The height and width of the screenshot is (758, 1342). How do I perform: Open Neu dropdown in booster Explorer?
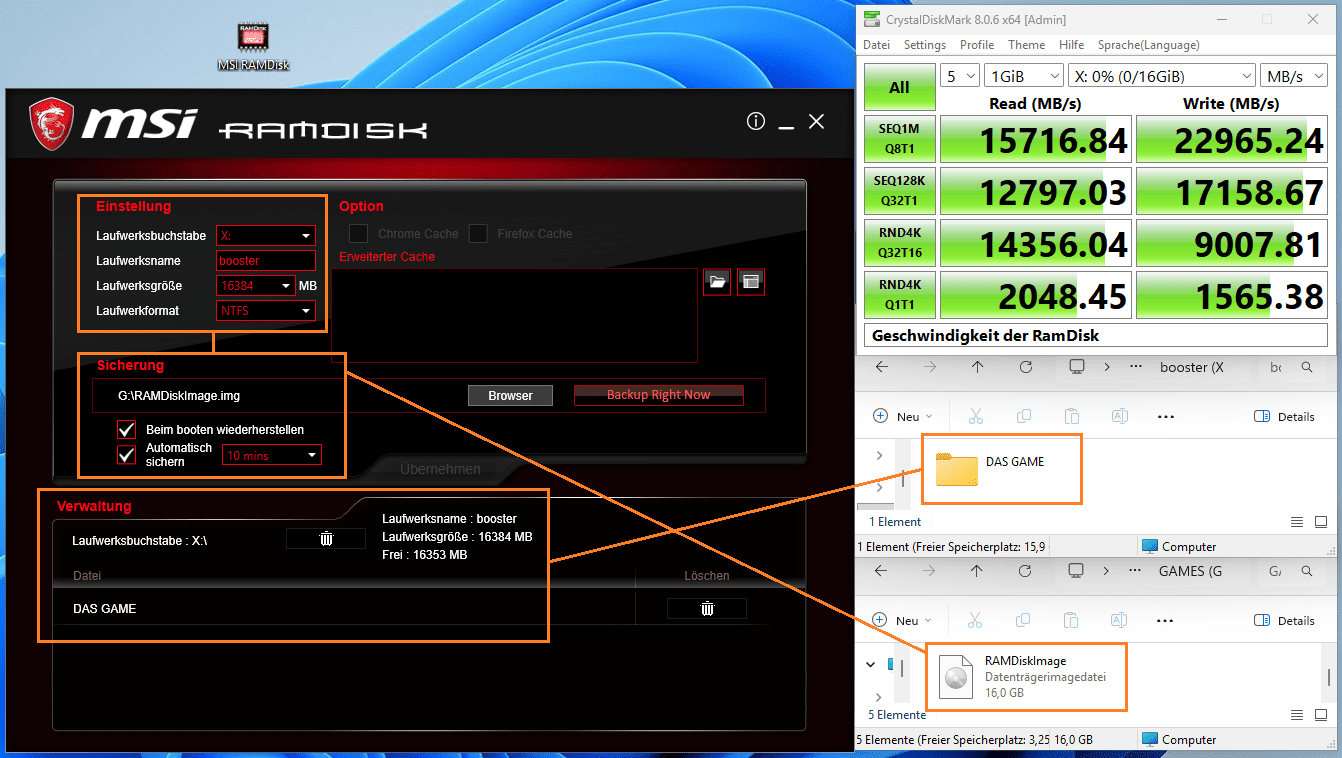[x=903, y=416]
